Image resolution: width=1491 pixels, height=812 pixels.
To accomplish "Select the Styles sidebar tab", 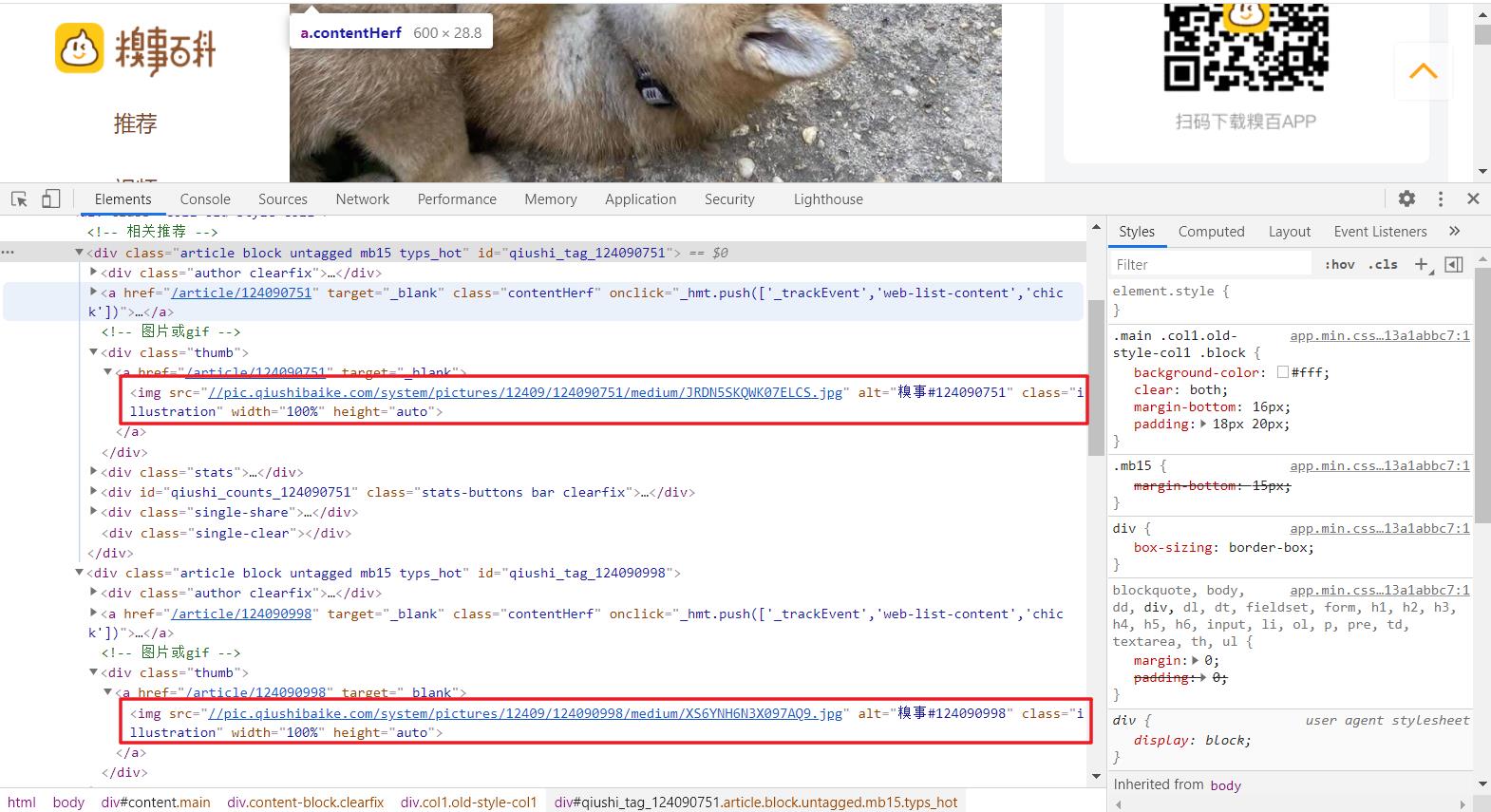I will tap(1137, 232).
